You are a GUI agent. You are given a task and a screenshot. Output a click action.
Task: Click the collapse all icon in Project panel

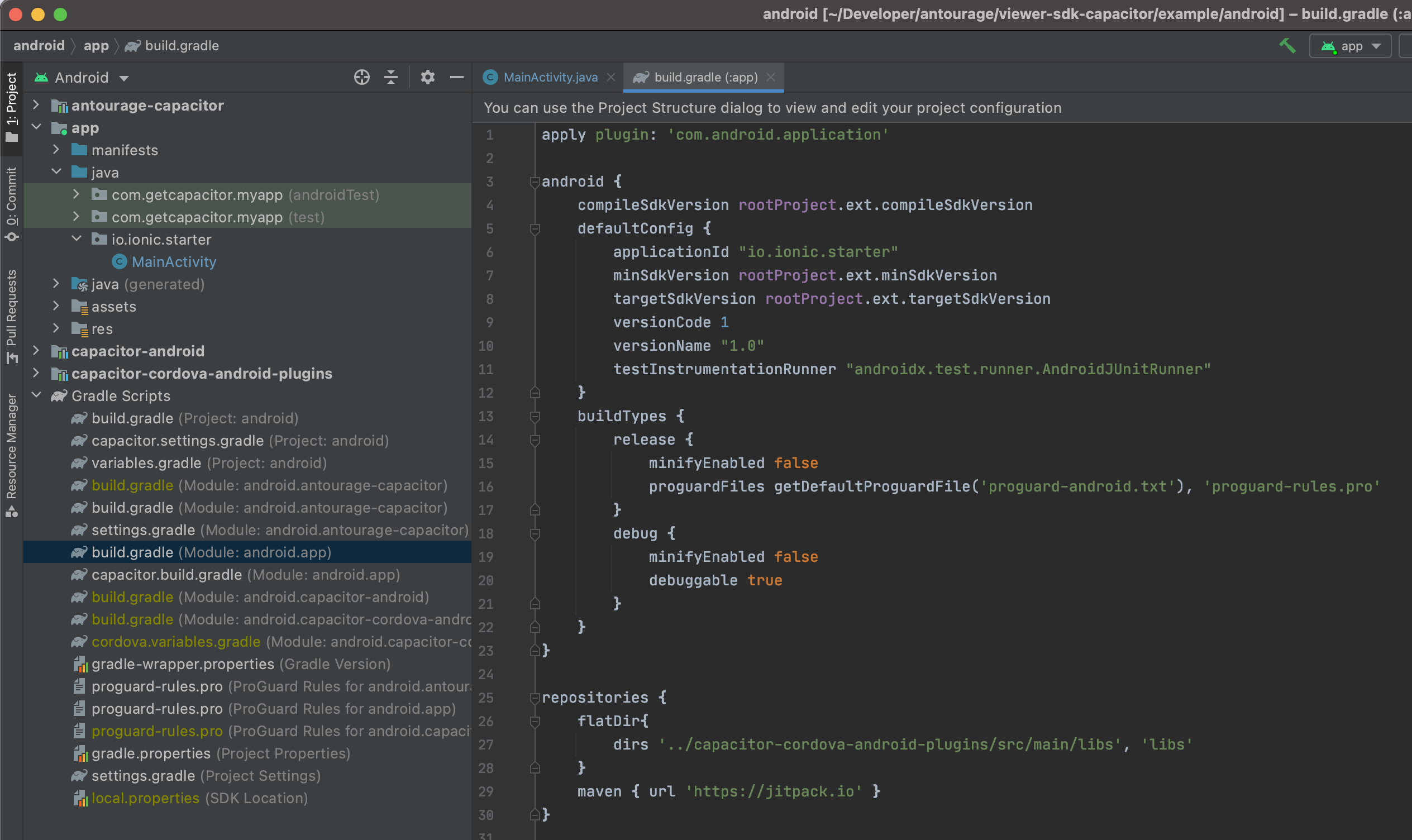point(391,77)
